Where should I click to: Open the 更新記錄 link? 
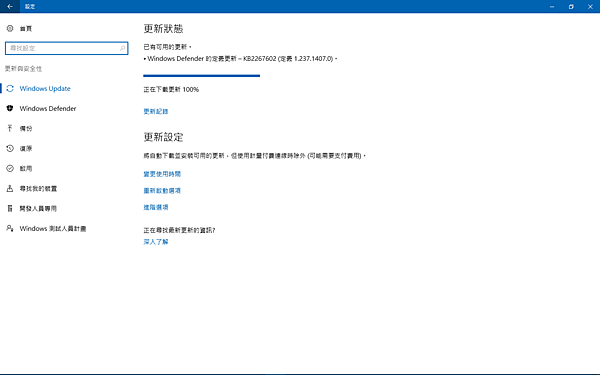point(156,111)
